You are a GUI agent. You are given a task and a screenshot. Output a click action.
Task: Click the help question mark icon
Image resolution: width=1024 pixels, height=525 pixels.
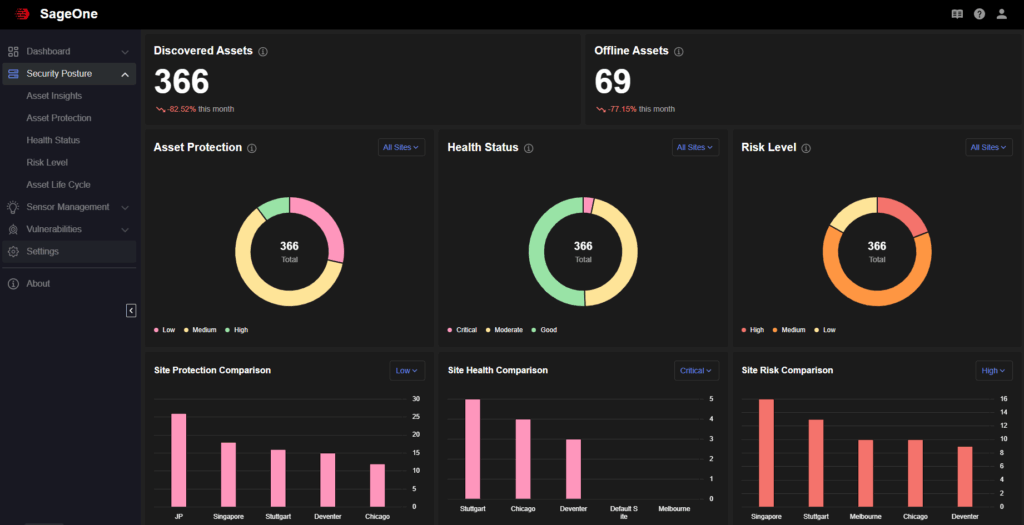979,14
